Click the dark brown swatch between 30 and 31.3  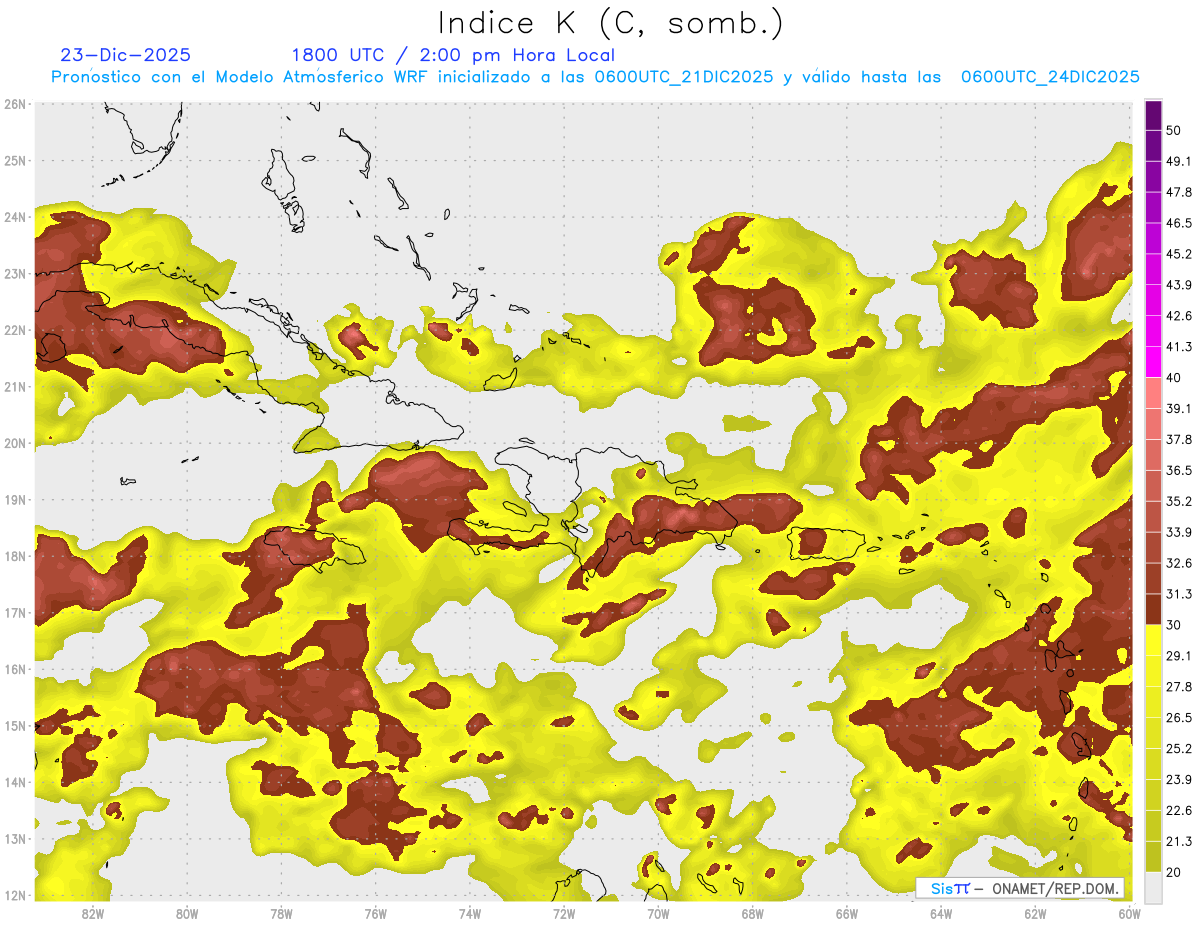(x=1153, y=610)
